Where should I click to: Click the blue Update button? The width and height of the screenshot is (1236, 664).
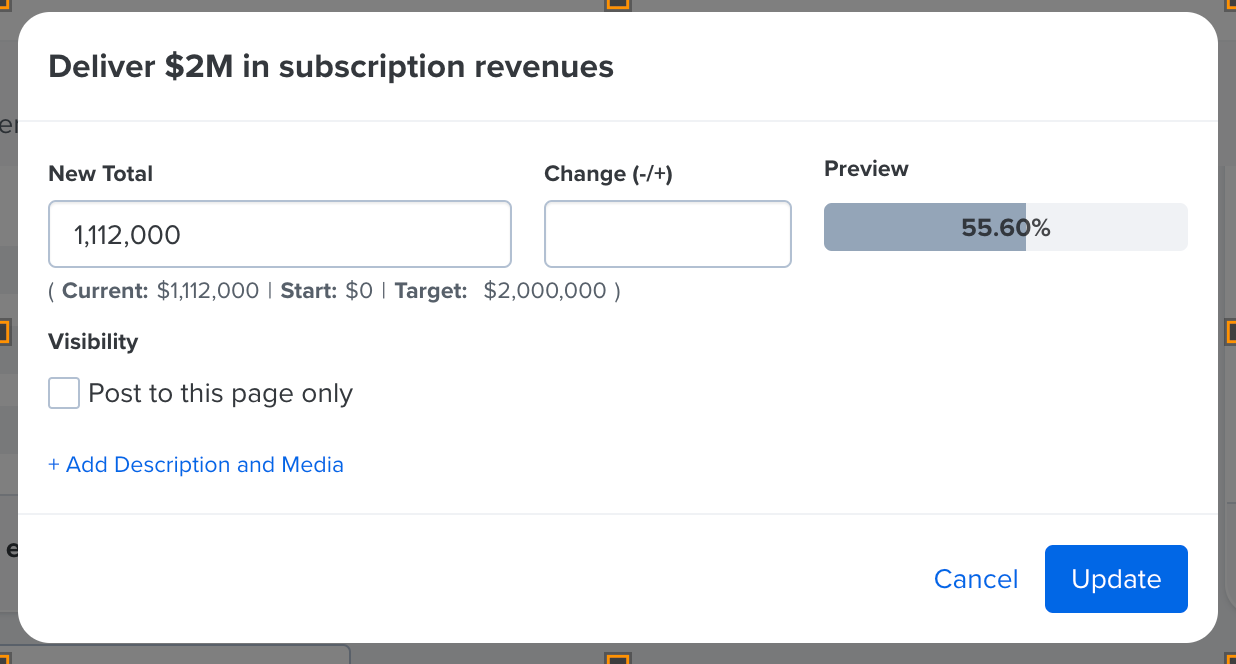1115,579
